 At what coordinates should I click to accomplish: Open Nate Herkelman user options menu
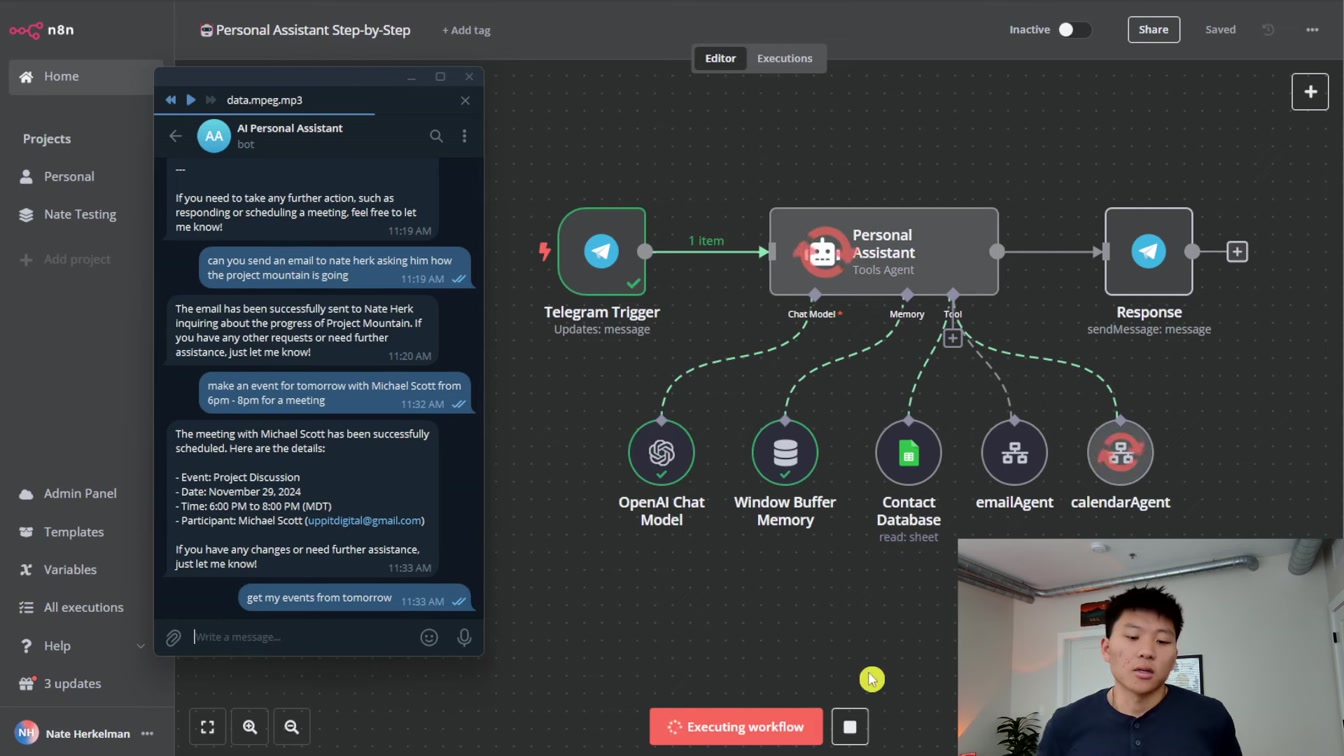click(147, 733)
